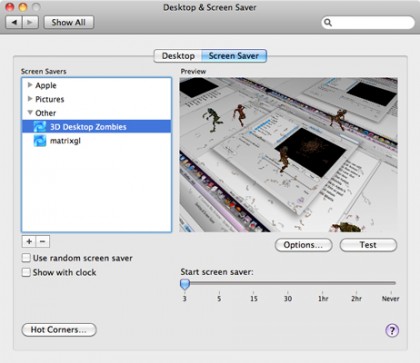Click the 5 slider label
Screen dimensions: 420x363
click(x=219, y=299)
